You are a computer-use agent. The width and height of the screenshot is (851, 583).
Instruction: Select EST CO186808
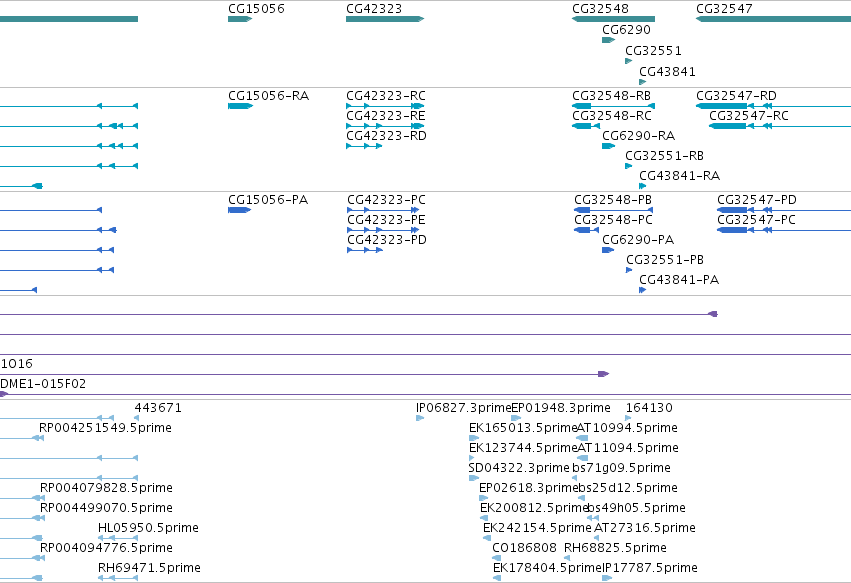pyautogui.click(x=524, y=548)
